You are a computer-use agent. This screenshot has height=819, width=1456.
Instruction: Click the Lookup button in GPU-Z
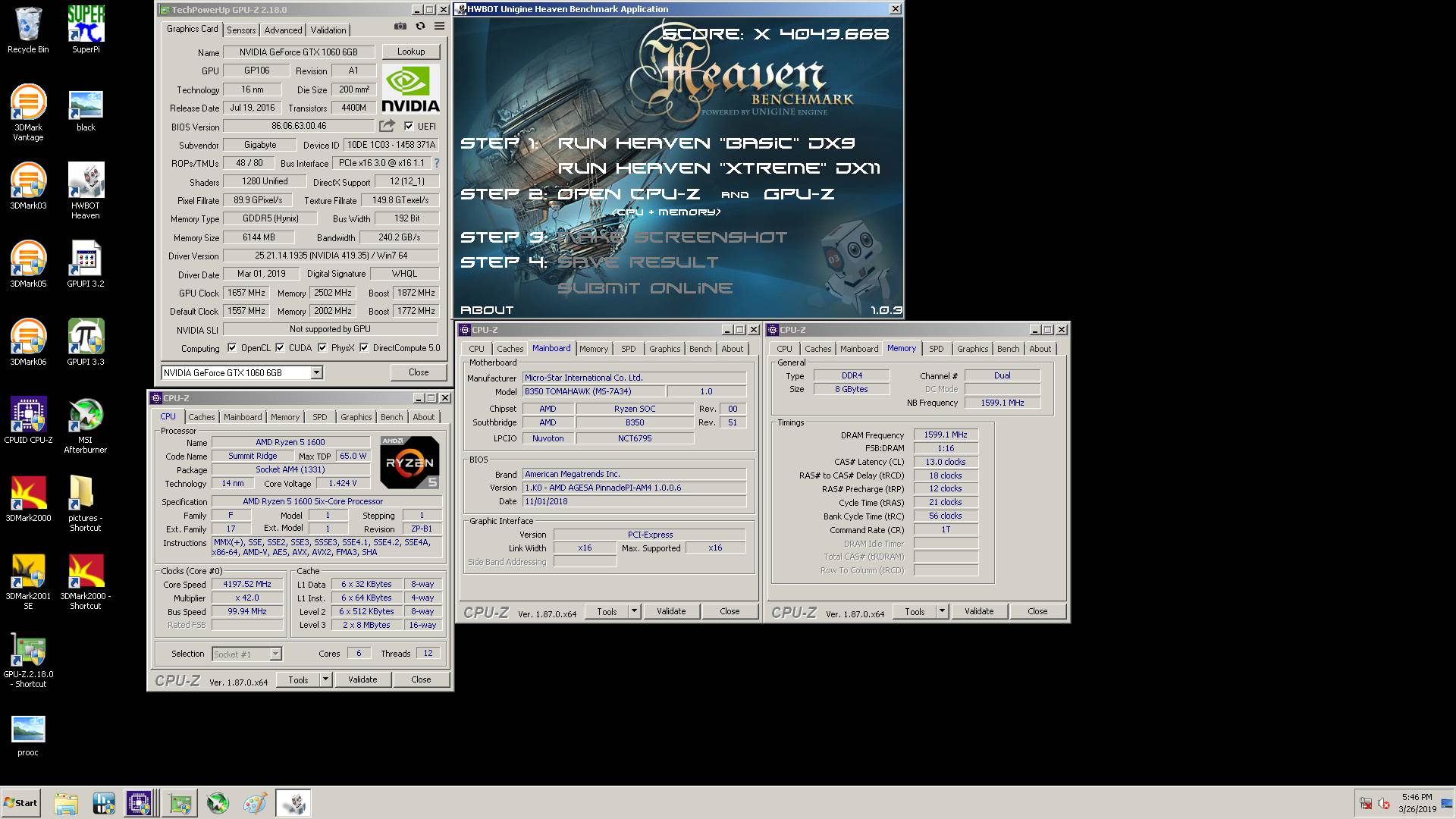[x=411, y=52]
